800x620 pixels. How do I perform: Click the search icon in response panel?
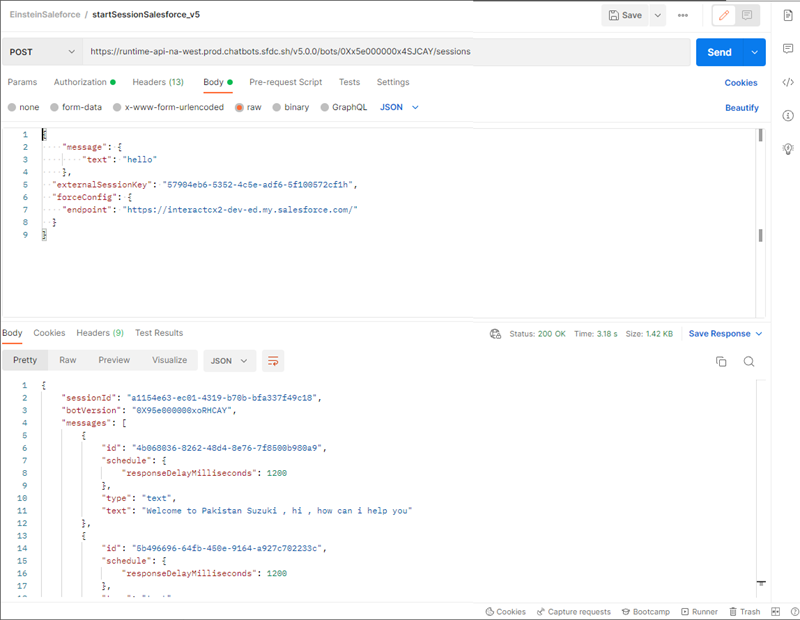(x=748, y=361)
